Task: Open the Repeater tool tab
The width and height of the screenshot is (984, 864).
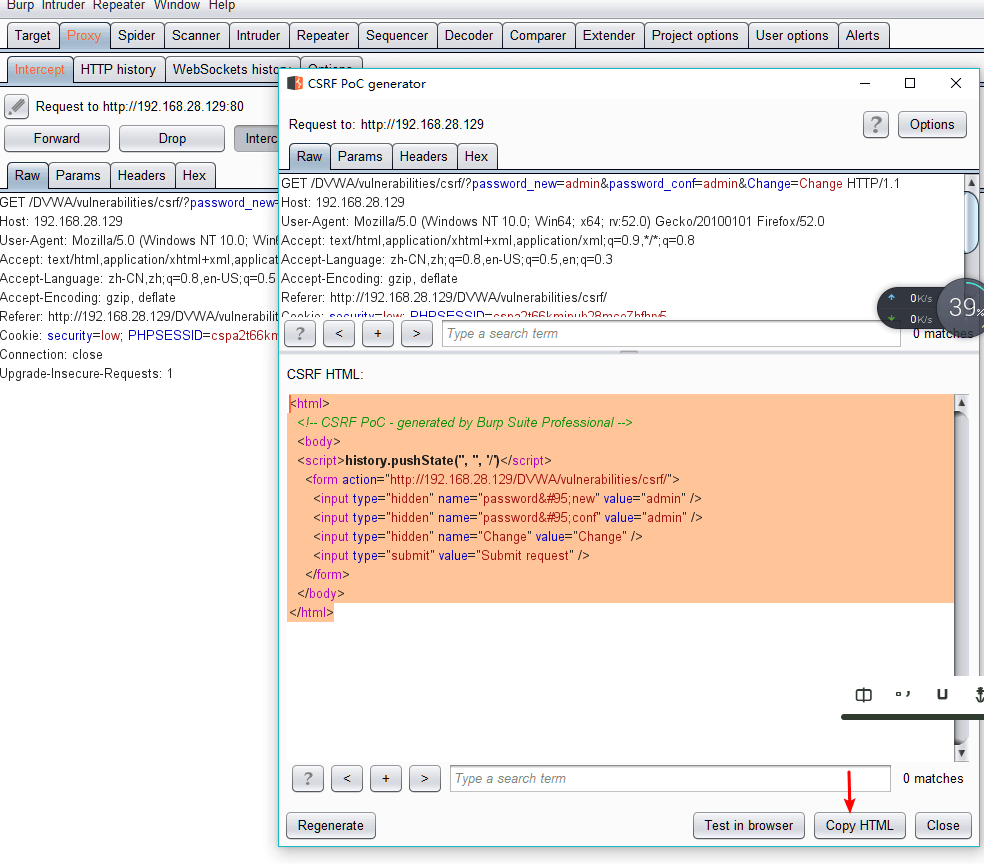Action: click(x=323, y=36)
